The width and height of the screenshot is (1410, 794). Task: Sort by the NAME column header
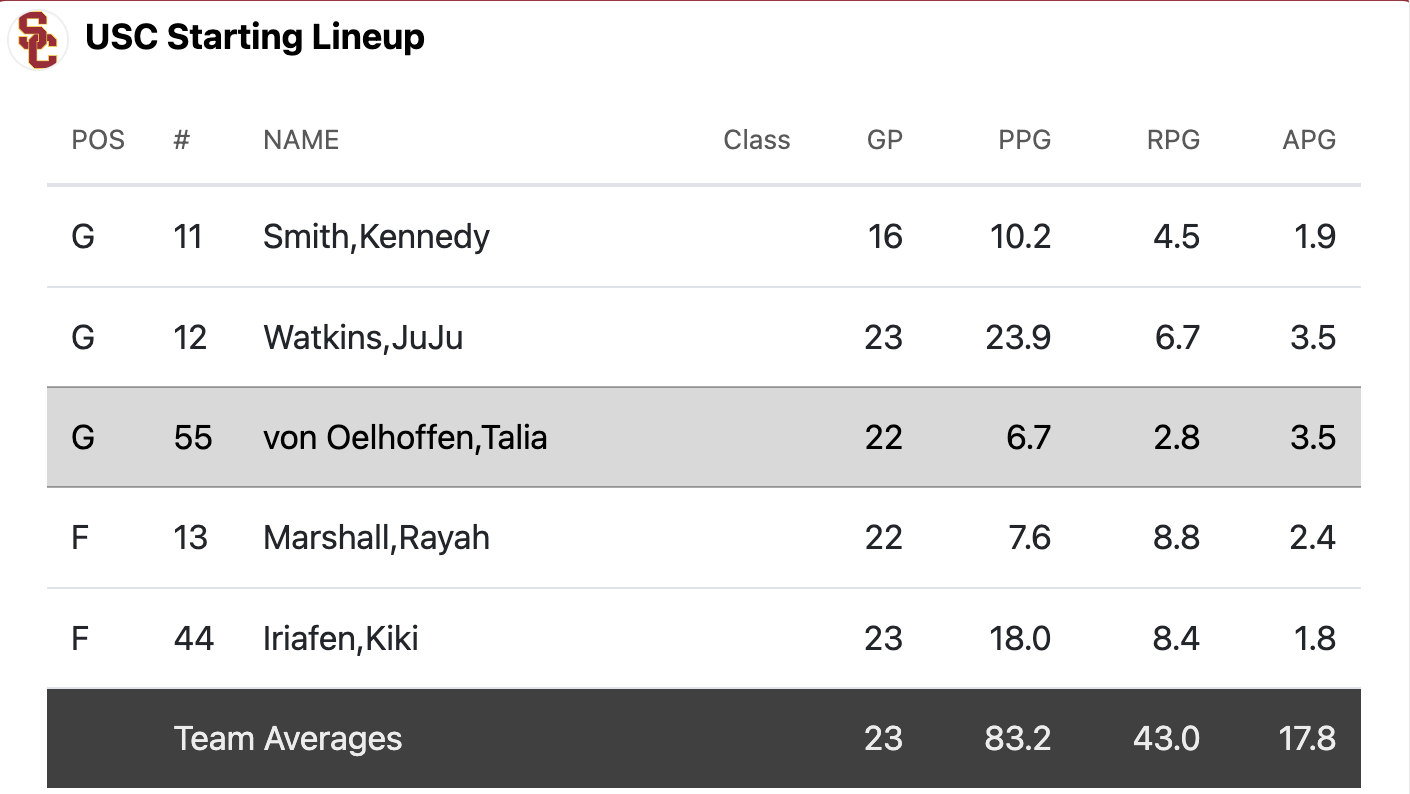[301, 140]
